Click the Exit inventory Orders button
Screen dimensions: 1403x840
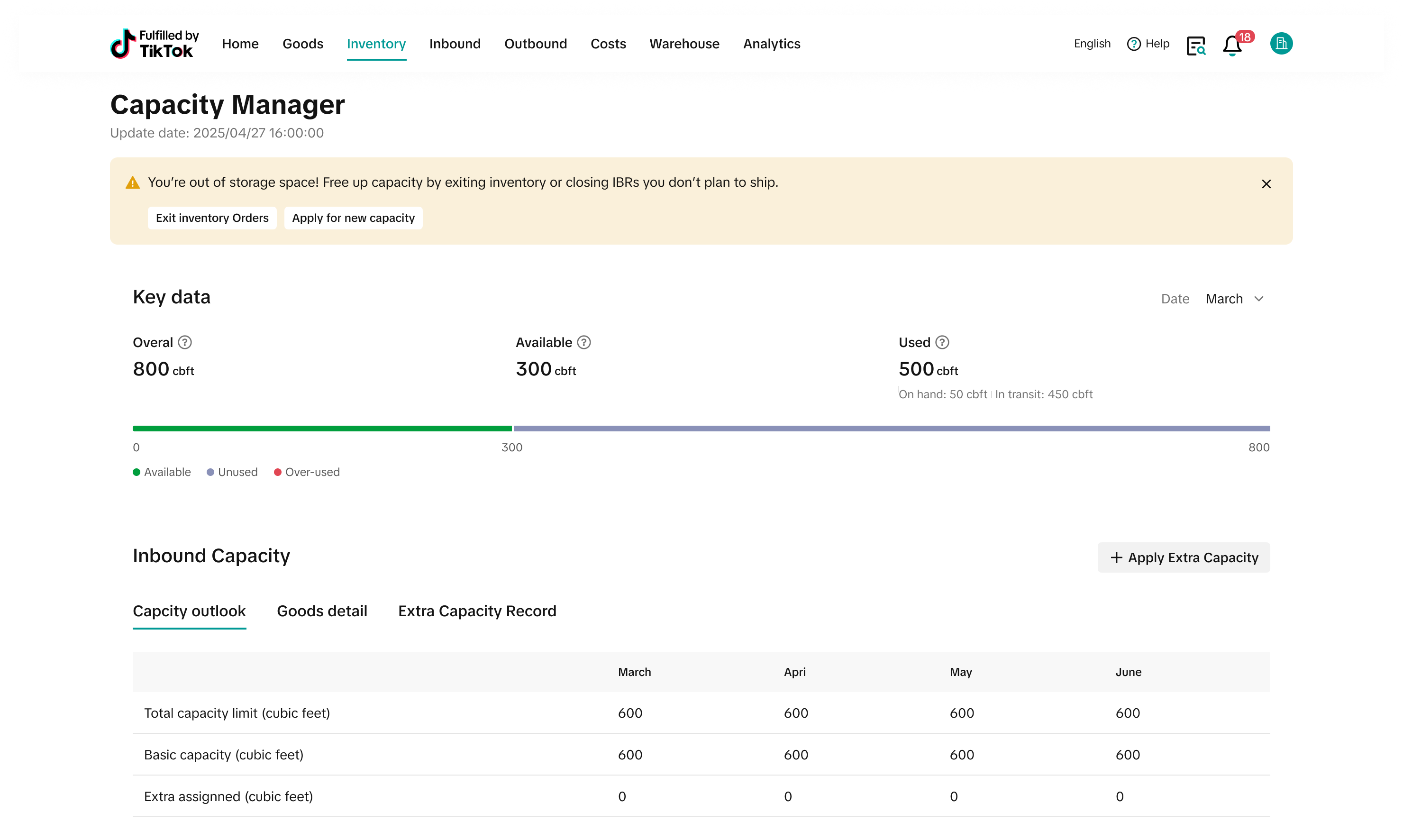click(212, 218)
